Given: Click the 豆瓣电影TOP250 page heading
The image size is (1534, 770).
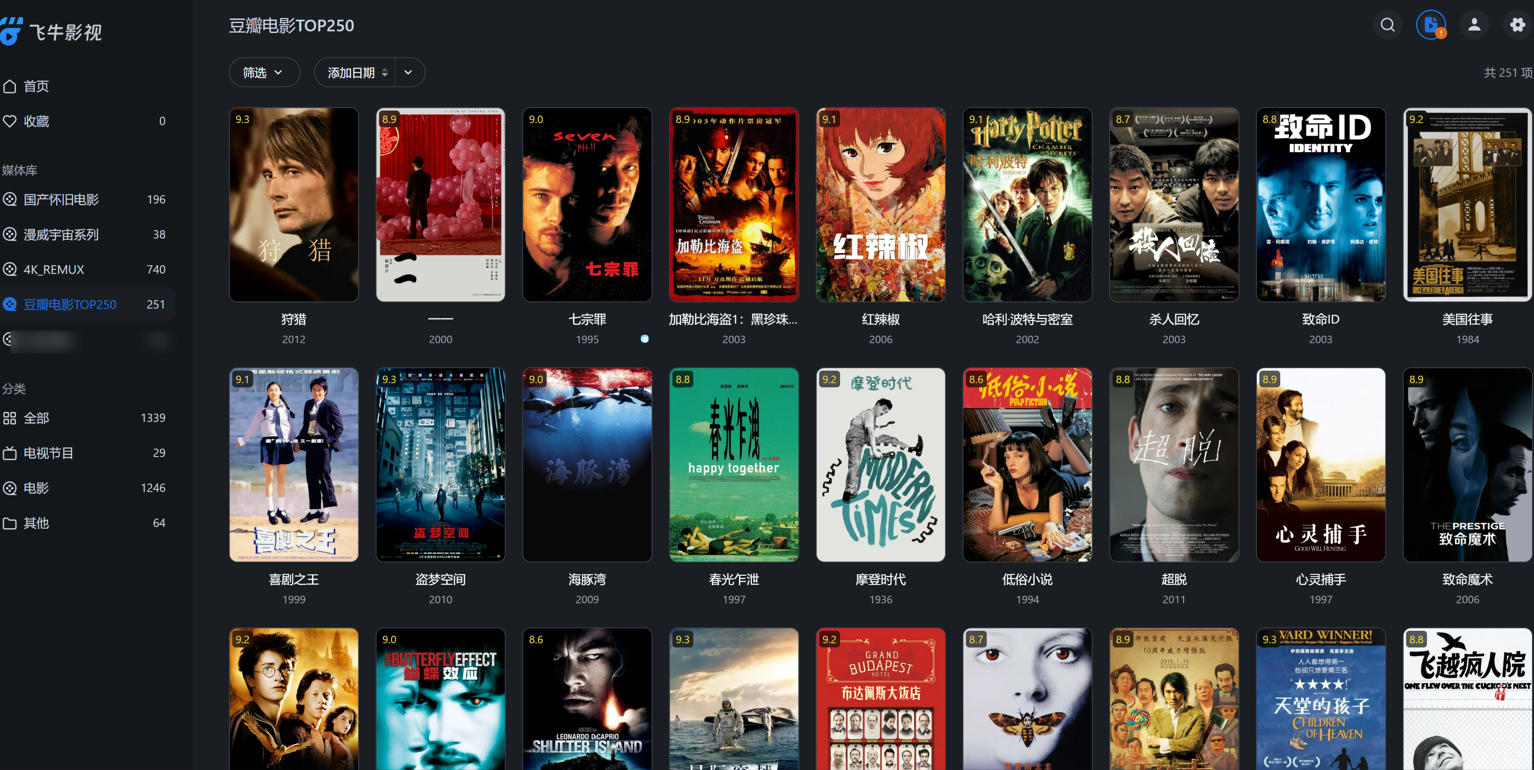Looking at the screenshot, I should coord(291,26).
